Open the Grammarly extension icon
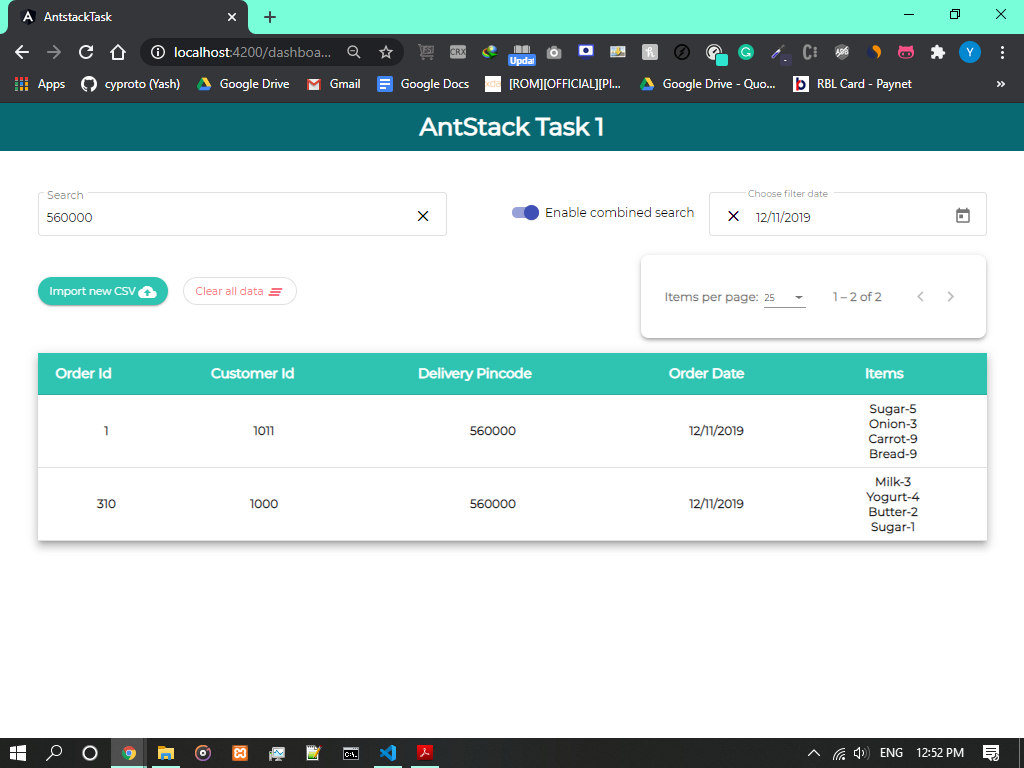1024x768 pixels. 746,52
